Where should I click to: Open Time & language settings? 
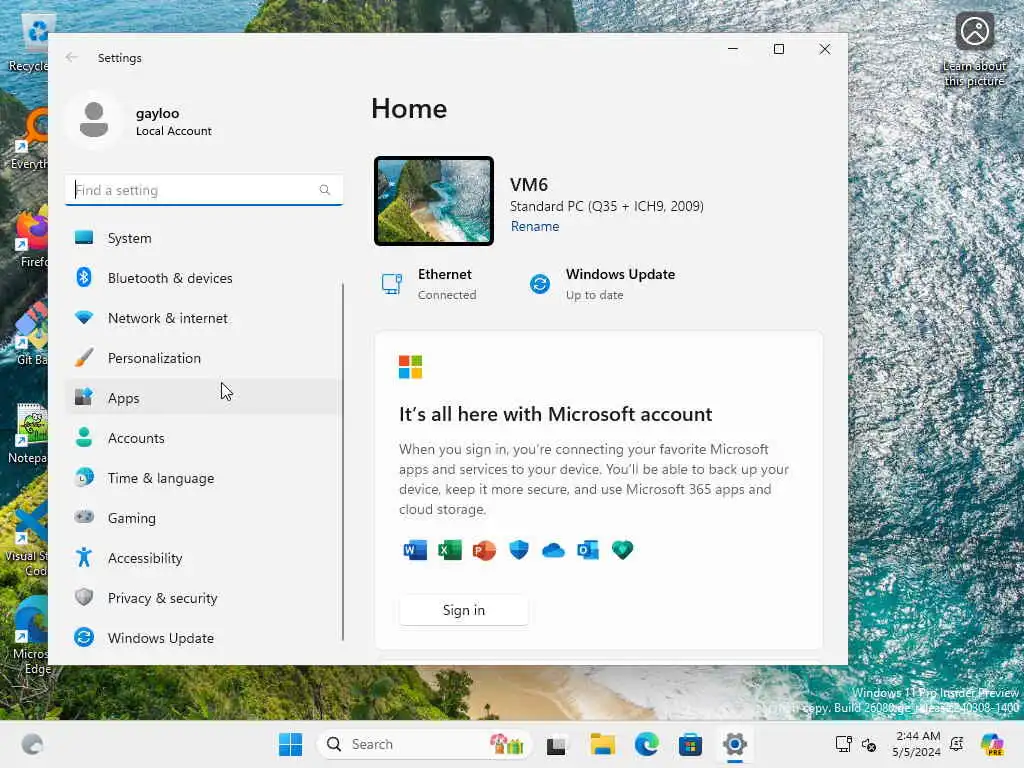(x=203, y=478)
